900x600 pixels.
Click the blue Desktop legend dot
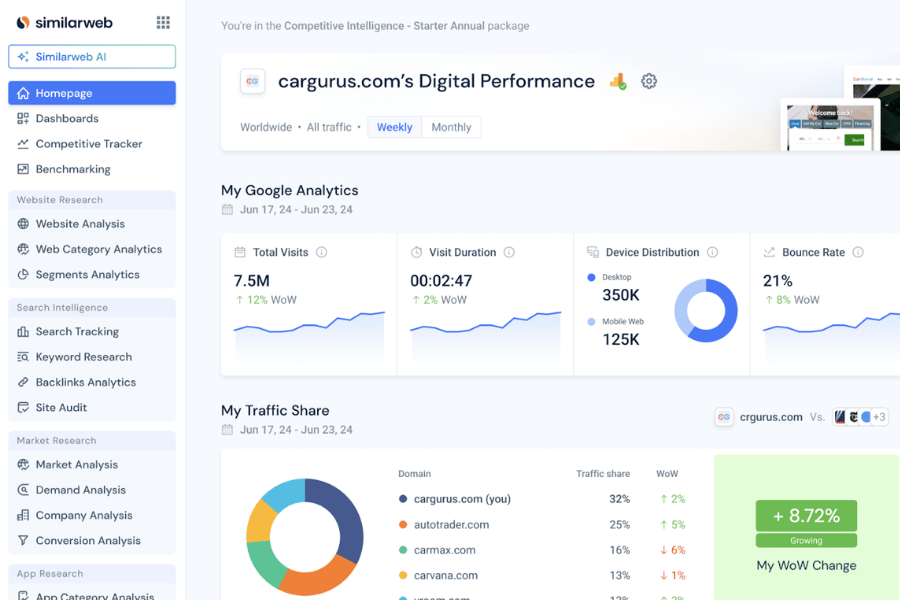(x=592, y=277)
